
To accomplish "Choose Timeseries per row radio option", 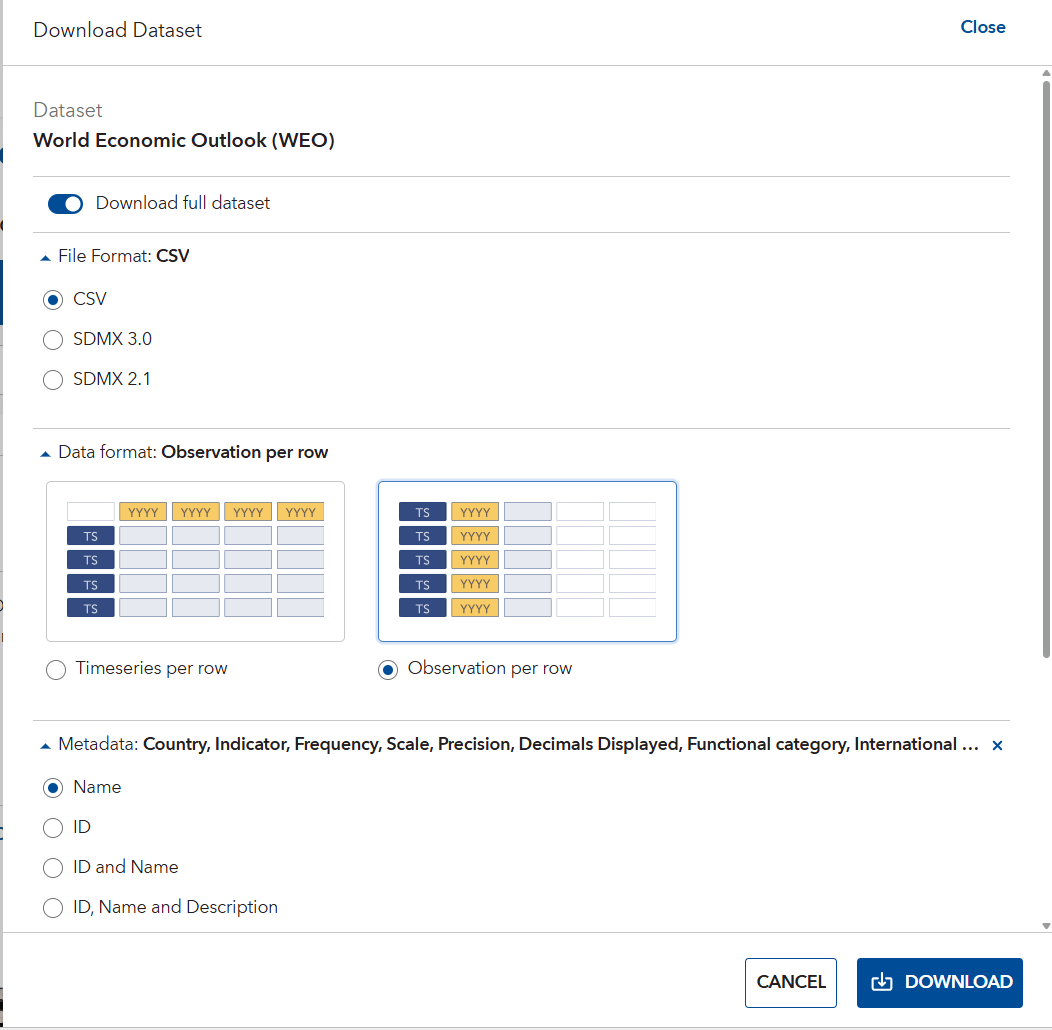I will pos(57,669).
